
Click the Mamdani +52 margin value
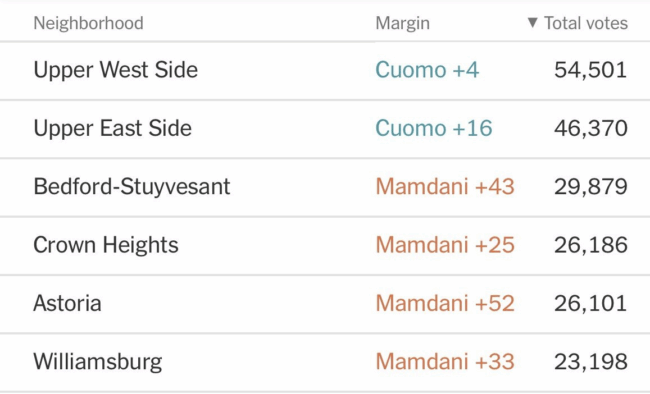tap(445, 303)
